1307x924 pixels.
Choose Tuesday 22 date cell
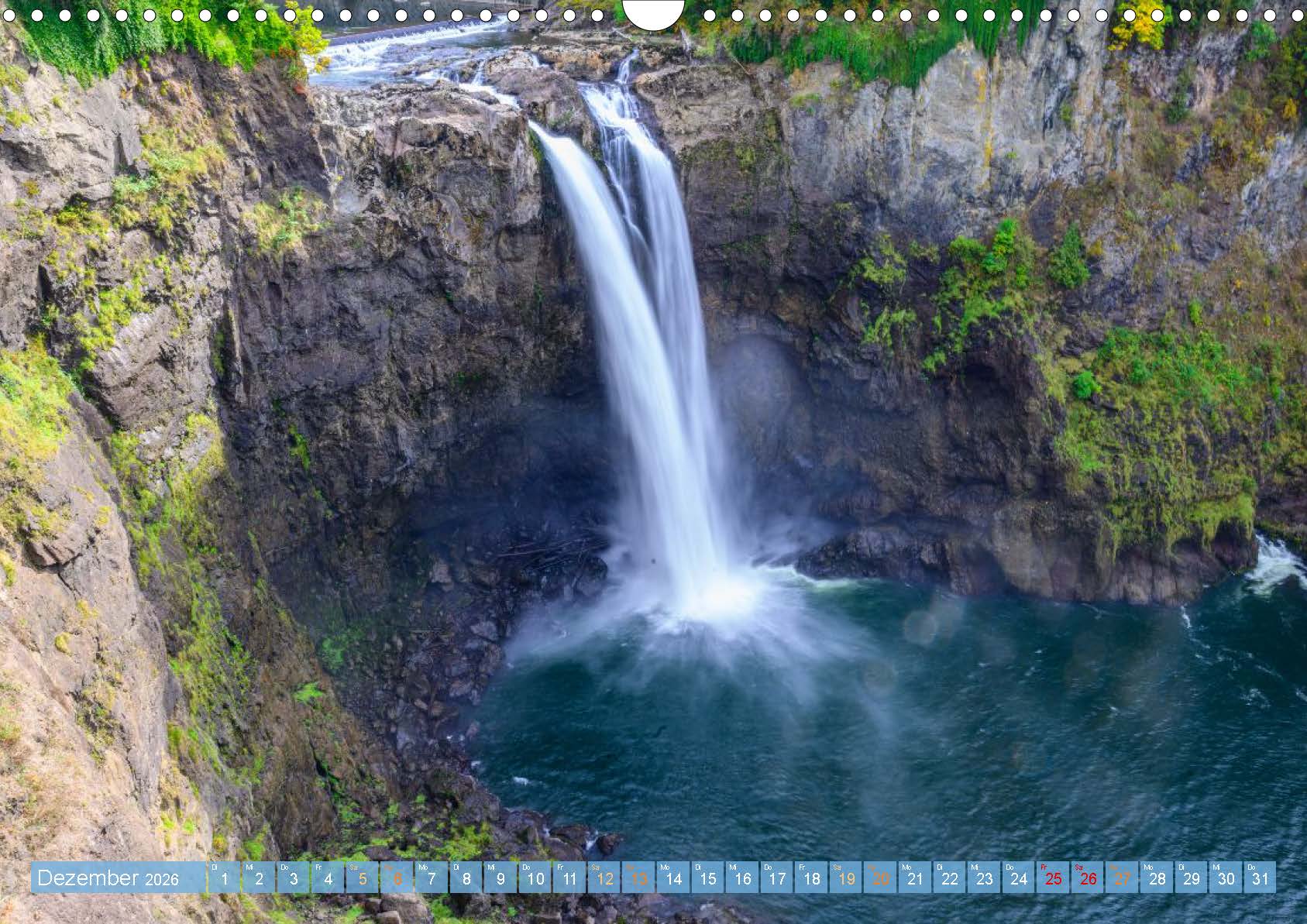[950, 878]
